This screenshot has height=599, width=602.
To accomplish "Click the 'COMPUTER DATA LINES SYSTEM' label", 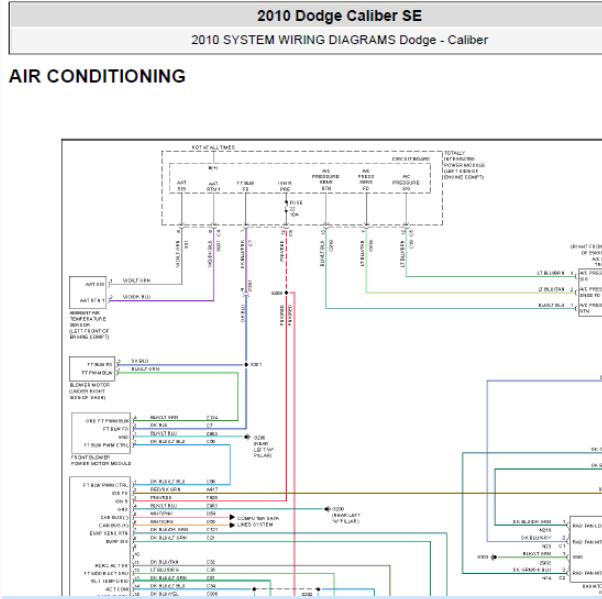I will click(x=258, y=521).
